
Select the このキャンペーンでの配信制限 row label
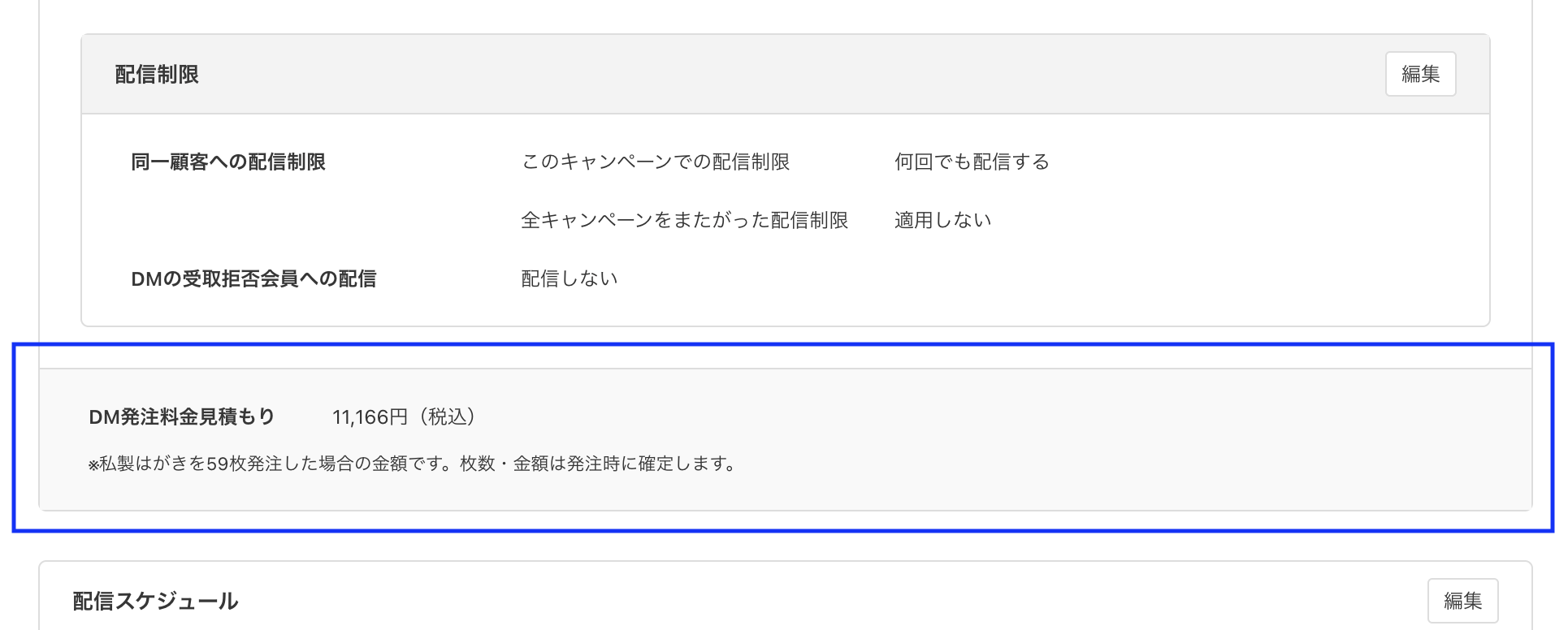(658, 161)
